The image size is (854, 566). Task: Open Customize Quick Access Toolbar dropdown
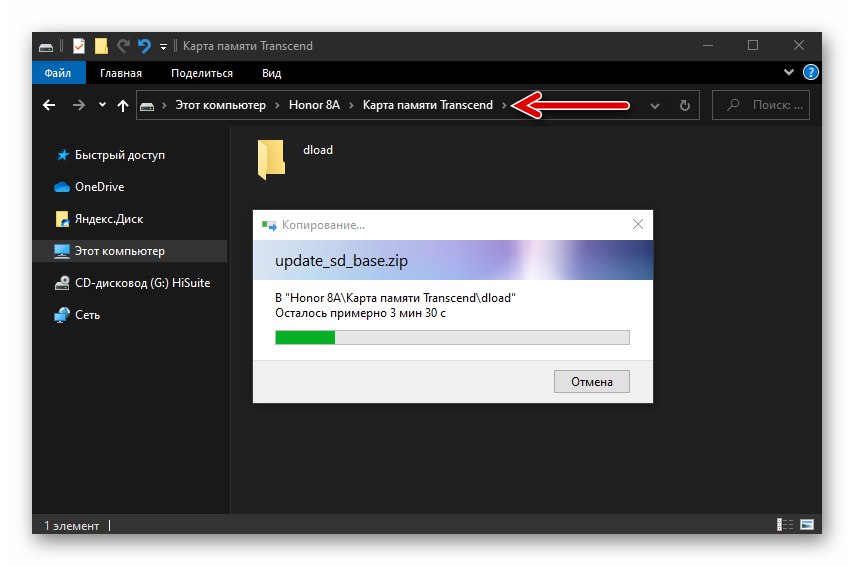tap(163, 47)
